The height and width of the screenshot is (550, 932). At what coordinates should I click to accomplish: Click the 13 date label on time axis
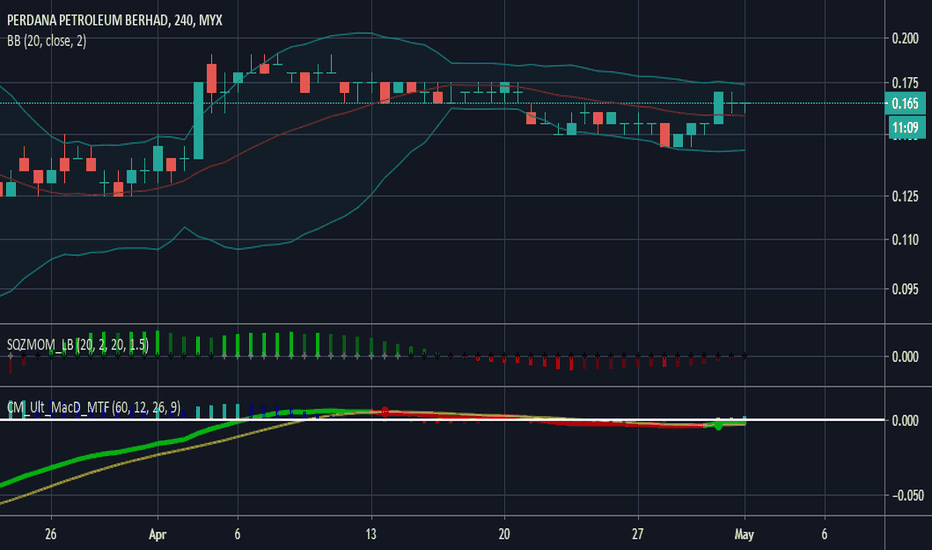coord(371,534)
